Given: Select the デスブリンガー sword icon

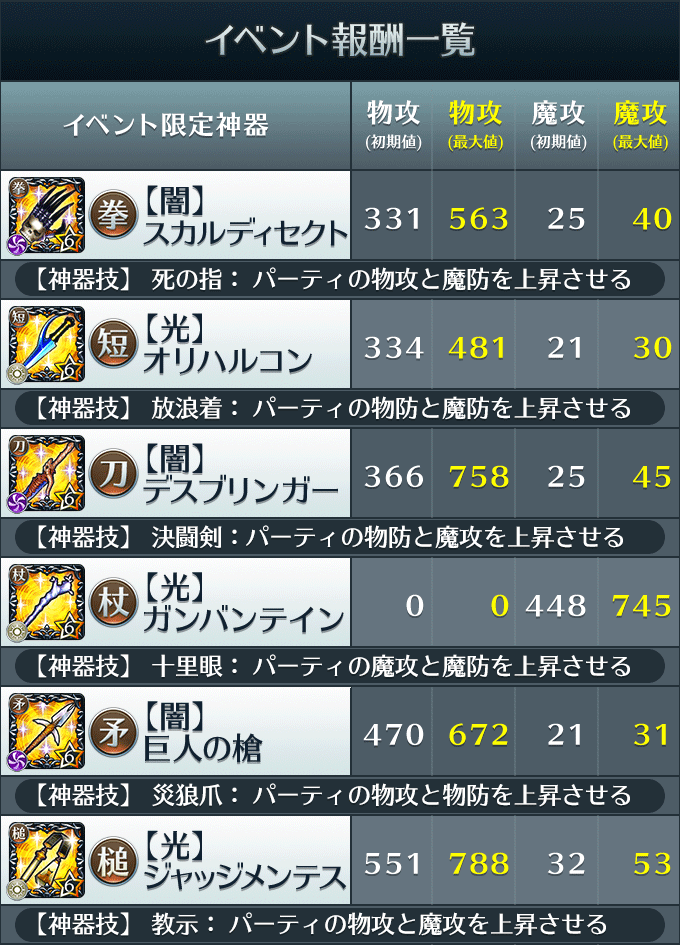Looking at the screenshot, I should pos(46,473).
